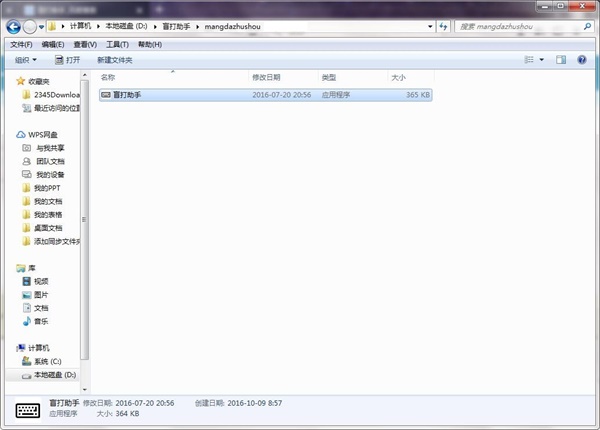
Task: Open the WPS网盘 cloud item
Action: click(37, 135)
